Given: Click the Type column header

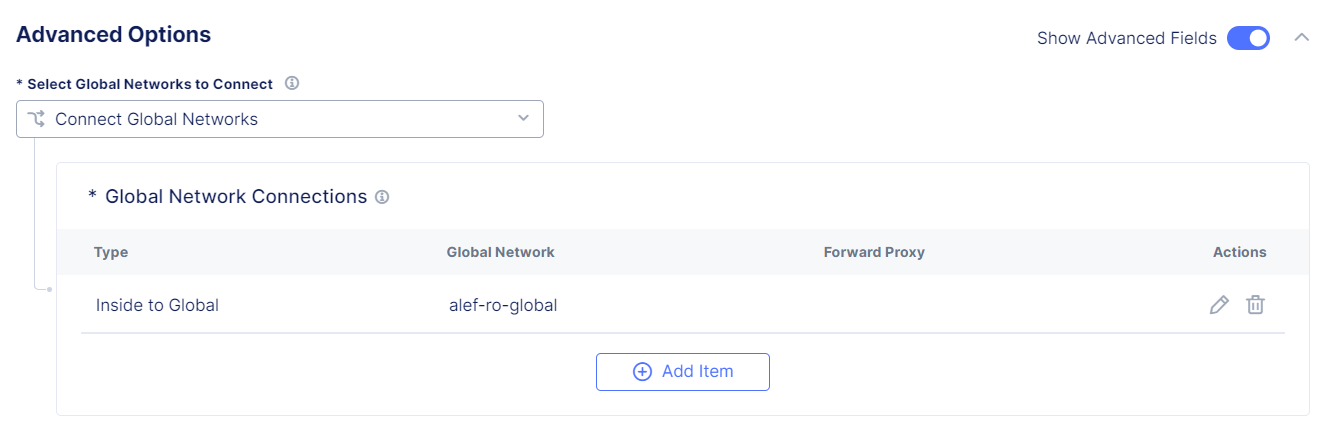Looking at the screenshot, I should (x=111, y=252).
